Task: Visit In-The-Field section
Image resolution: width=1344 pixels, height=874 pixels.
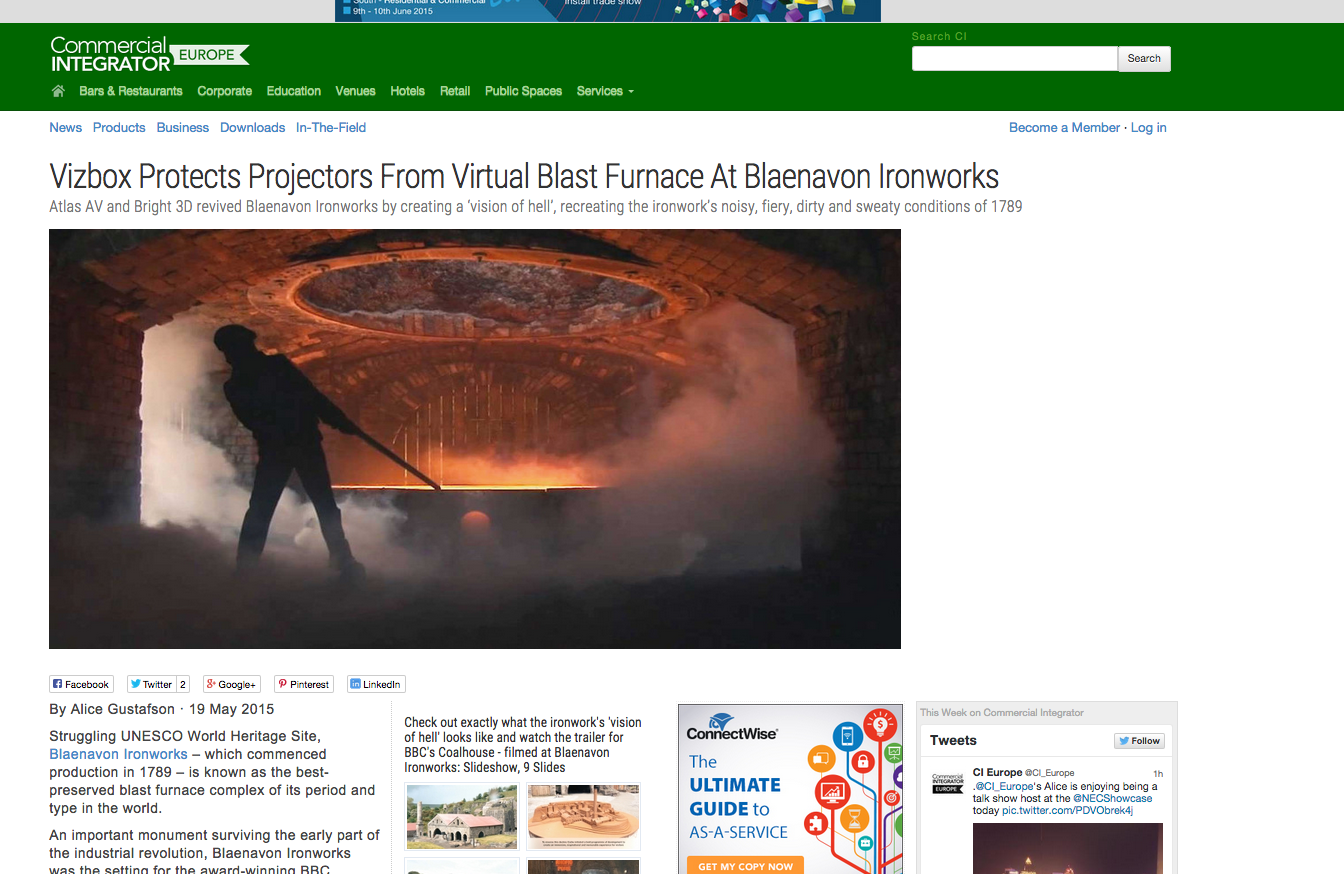Action: click(331, 127)
